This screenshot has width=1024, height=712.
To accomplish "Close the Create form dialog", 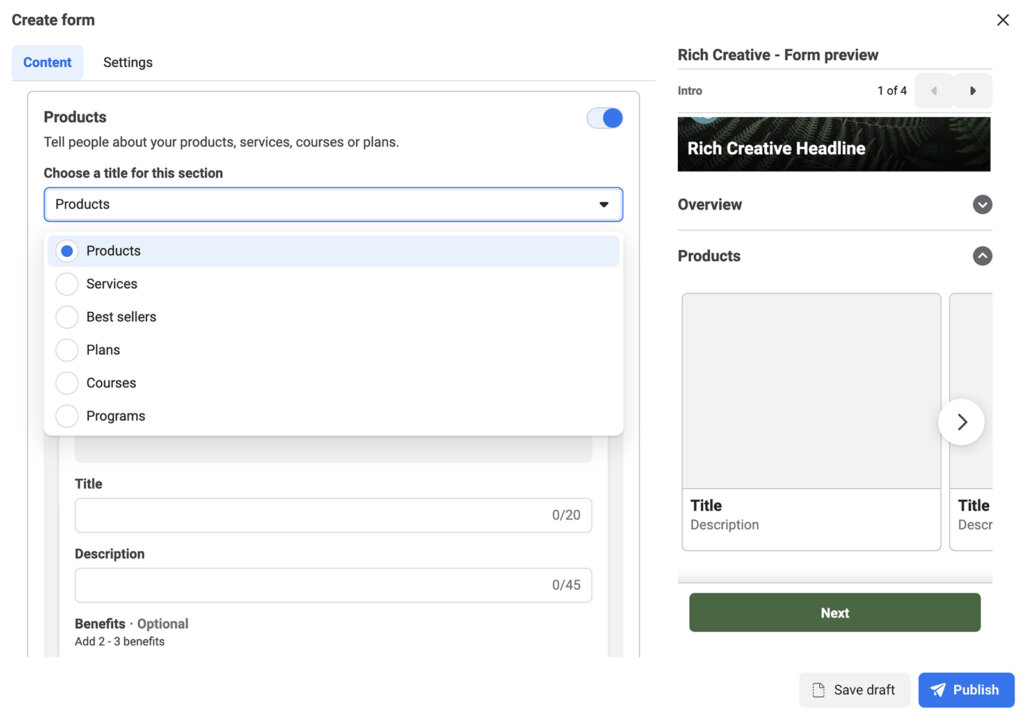I will coord(1003,19).
